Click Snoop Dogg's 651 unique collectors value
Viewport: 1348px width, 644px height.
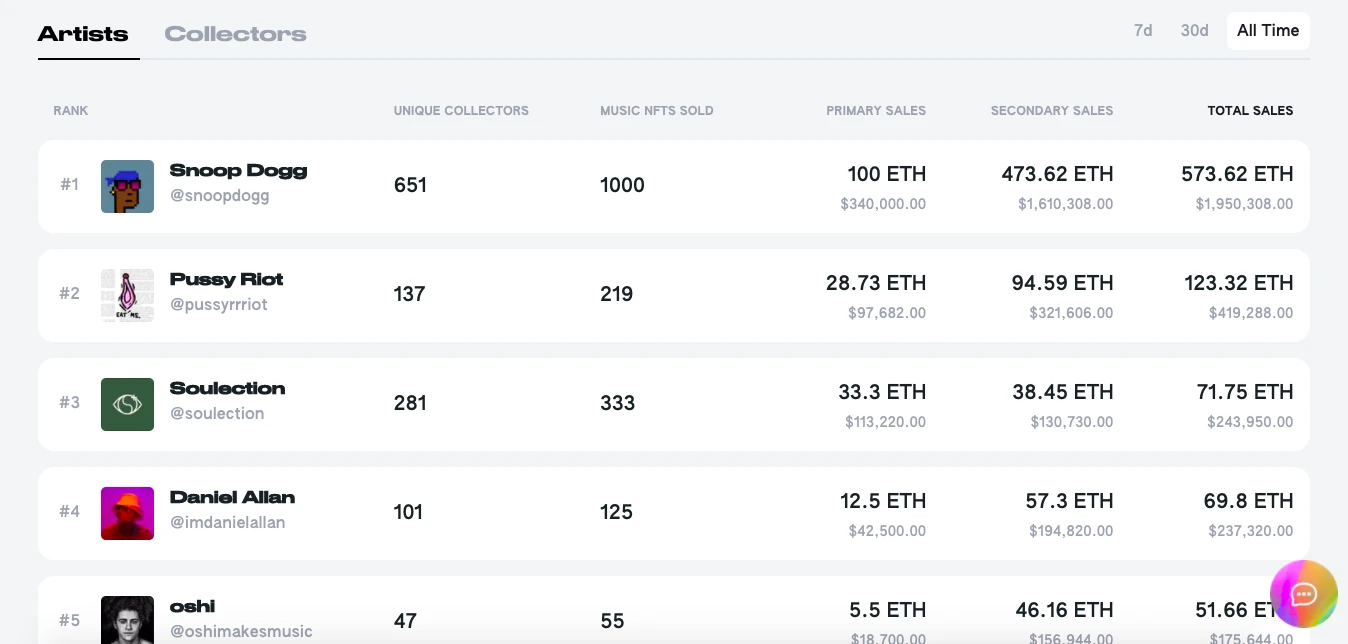pyautogui.click(x=410, y=185)
